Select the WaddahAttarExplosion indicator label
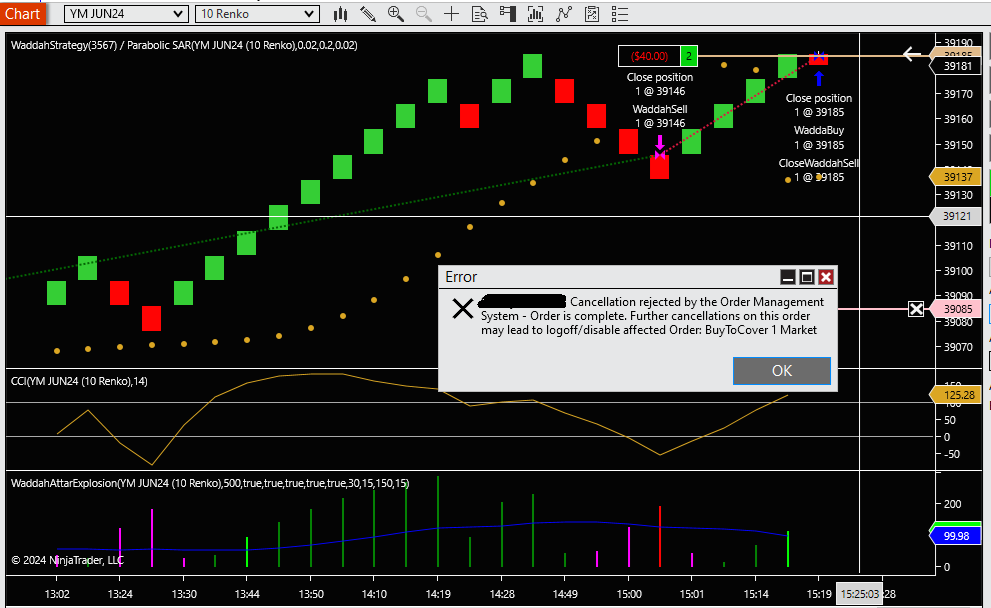This screenshot has width=991, height=608. coord(210,483)
